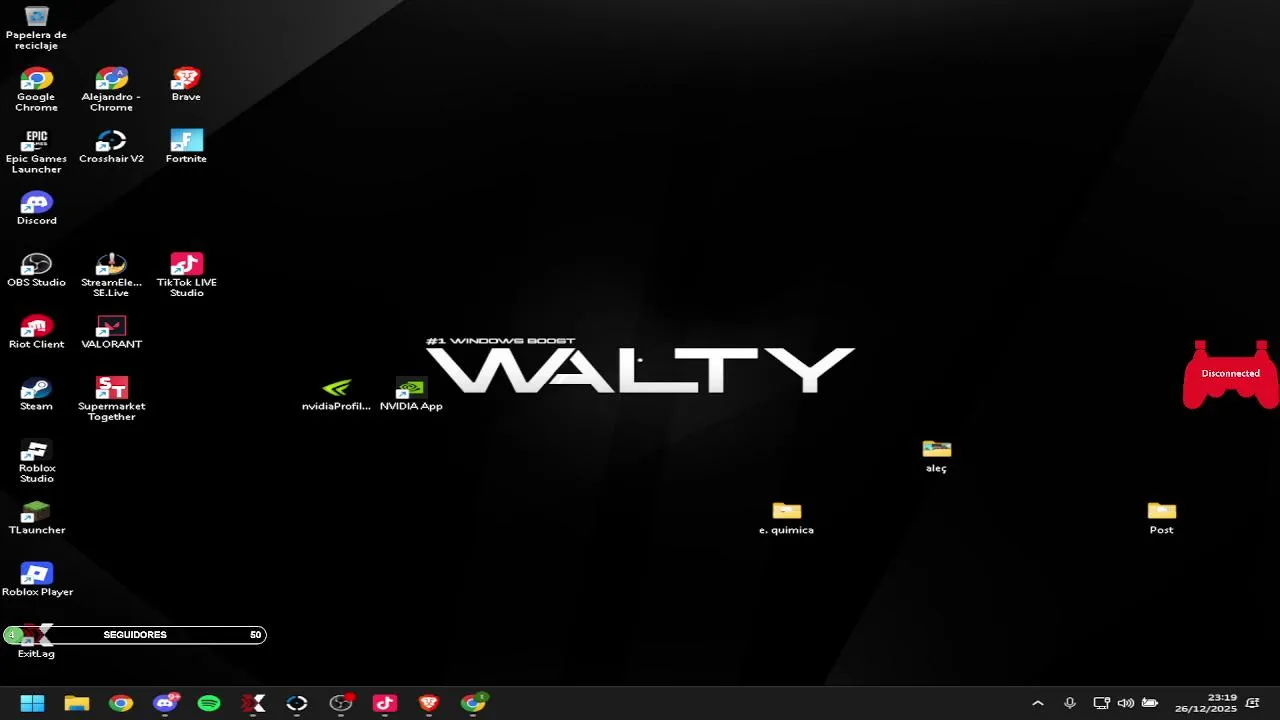The image size is (1280, 720).
Task: Click the SEGUIDORES progress bar overlay
Action: tap(135, 635)
